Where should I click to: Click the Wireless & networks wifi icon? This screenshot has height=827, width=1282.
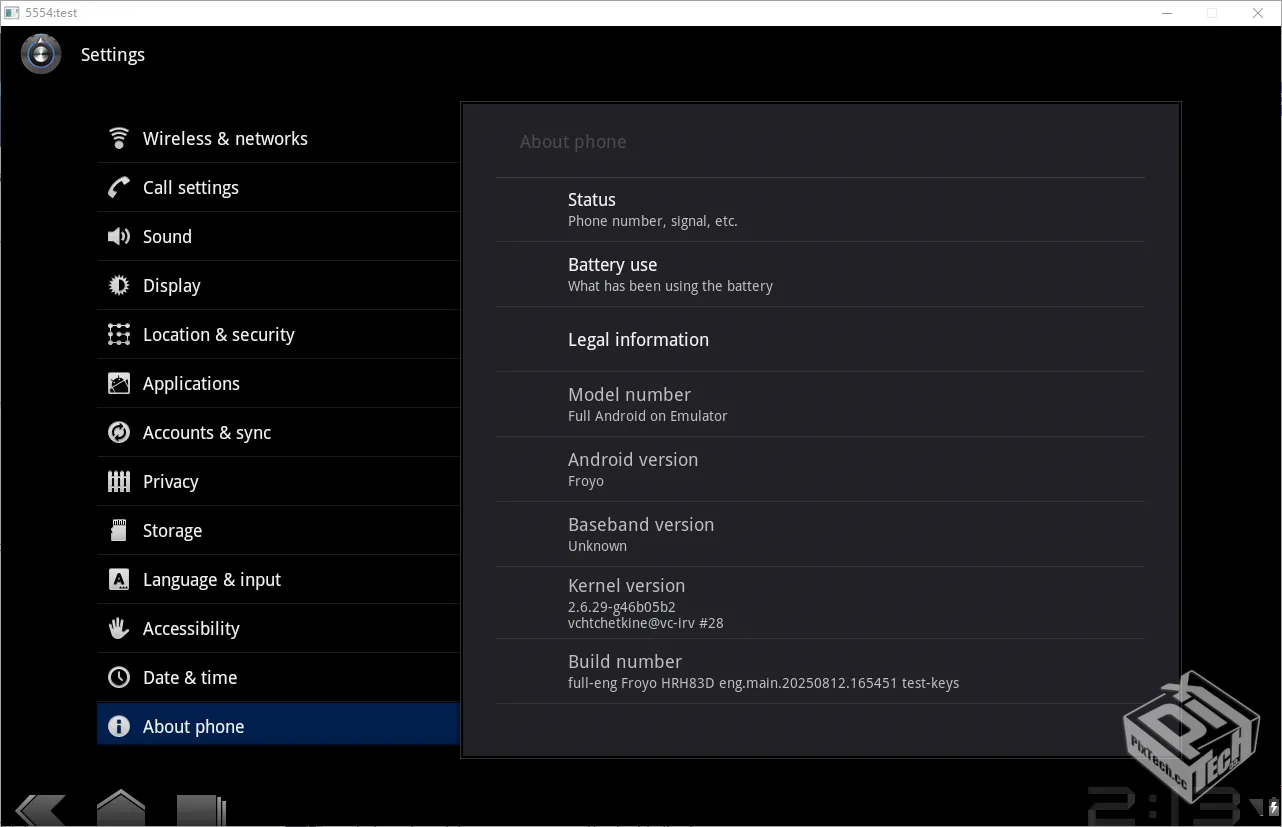119,138
